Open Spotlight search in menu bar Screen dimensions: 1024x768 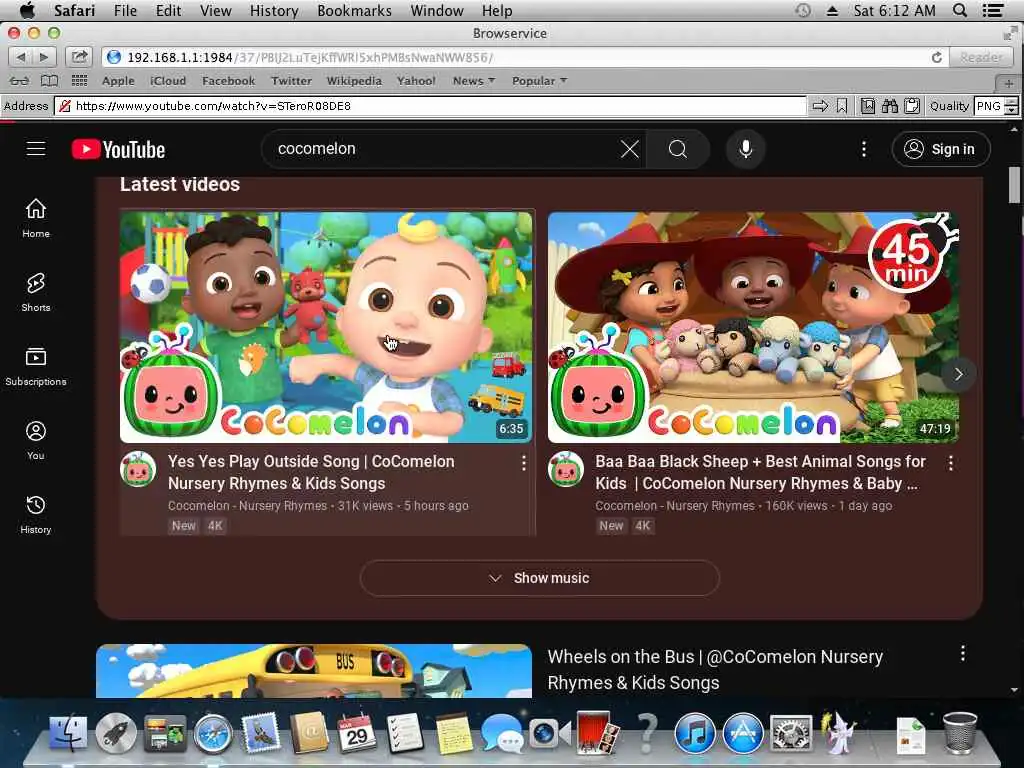point(960,10)
